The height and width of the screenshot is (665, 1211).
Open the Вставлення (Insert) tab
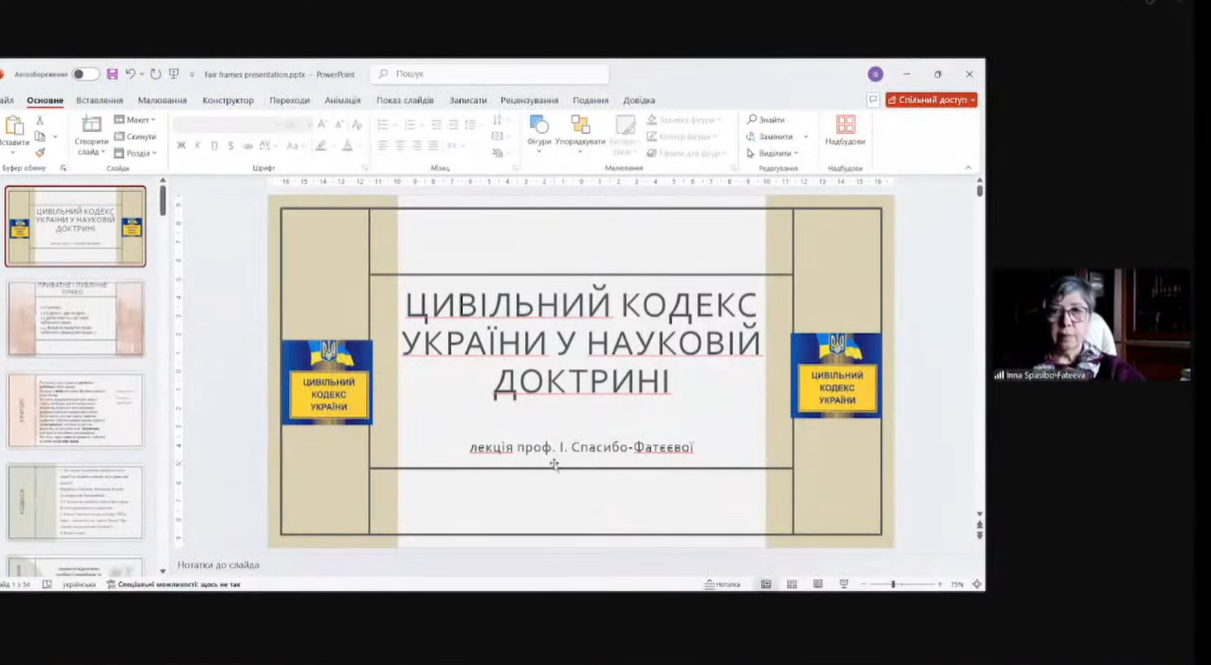[99, 100]
